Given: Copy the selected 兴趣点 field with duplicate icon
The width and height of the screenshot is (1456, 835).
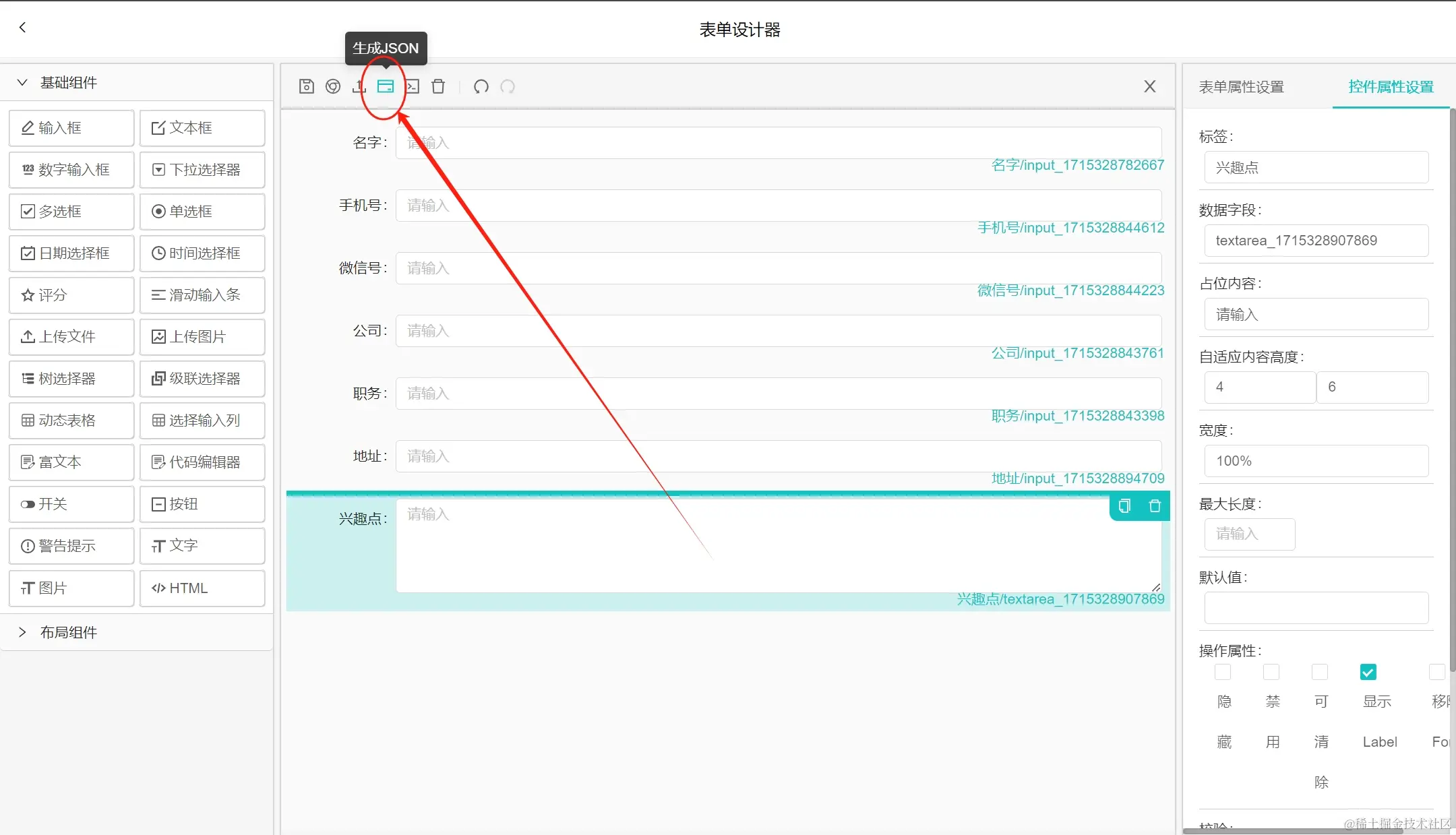Looking at the screenshot, I should click(x=1124, y=506).
